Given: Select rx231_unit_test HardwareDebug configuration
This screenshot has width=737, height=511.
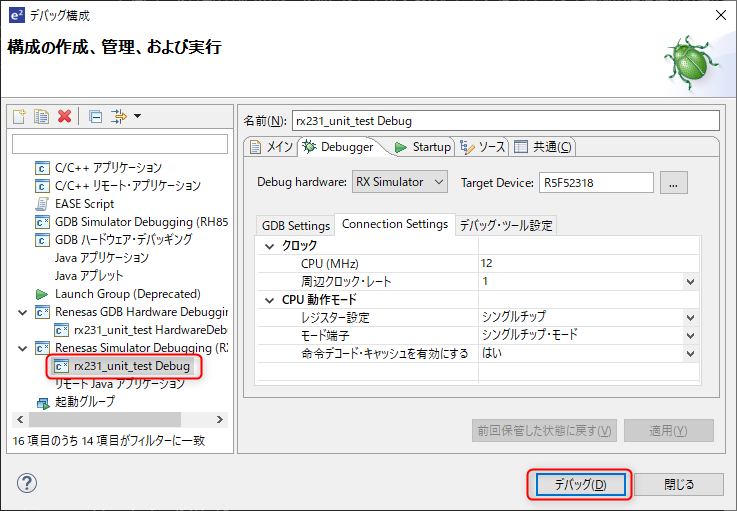Looking at the screenshot, I should click(x=150, y=330).
